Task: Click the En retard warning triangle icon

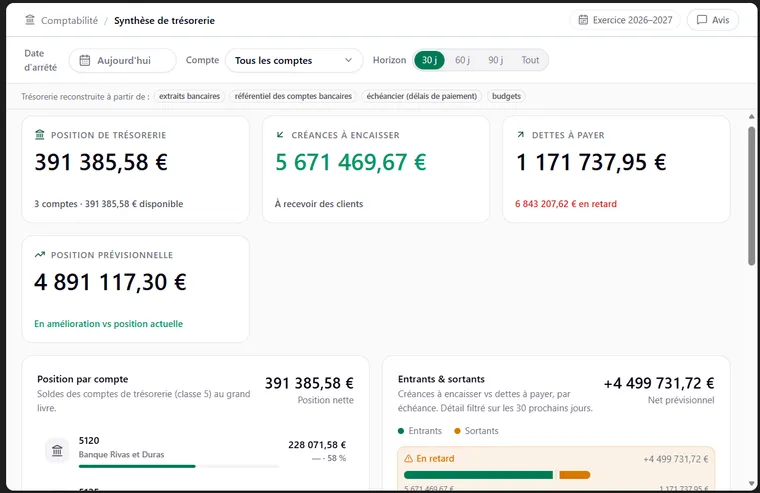Action: coord(409,458)
